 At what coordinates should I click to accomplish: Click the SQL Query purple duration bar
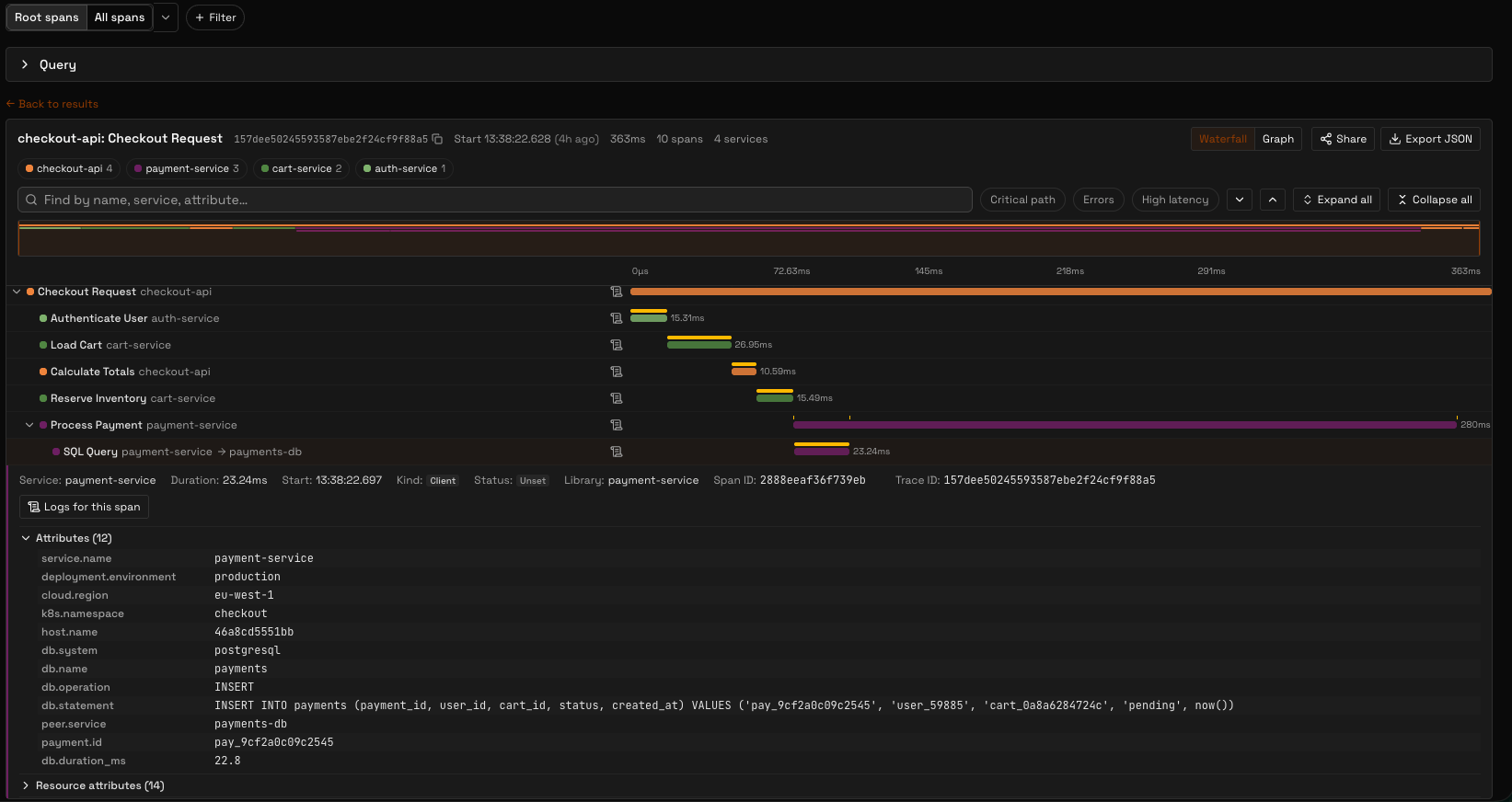tap(822, 452)
